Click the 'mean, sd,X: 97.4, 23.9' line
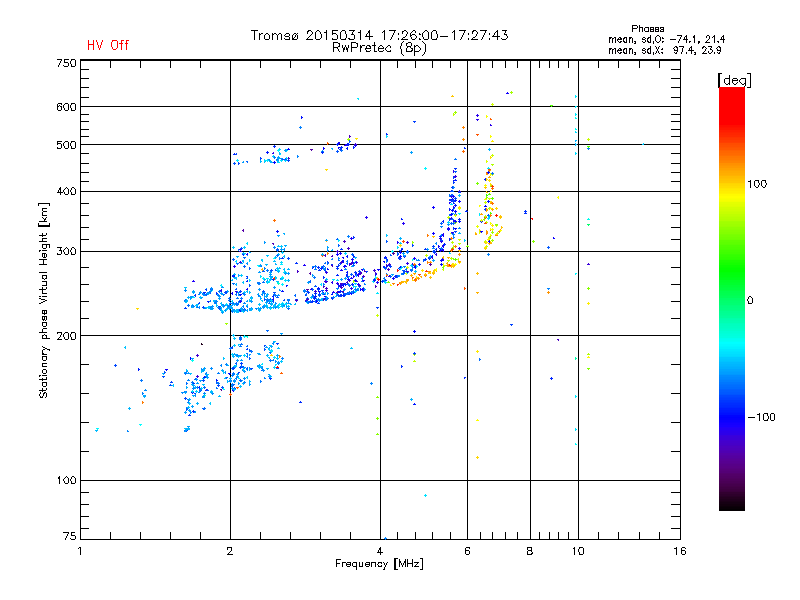 [664, 51]
